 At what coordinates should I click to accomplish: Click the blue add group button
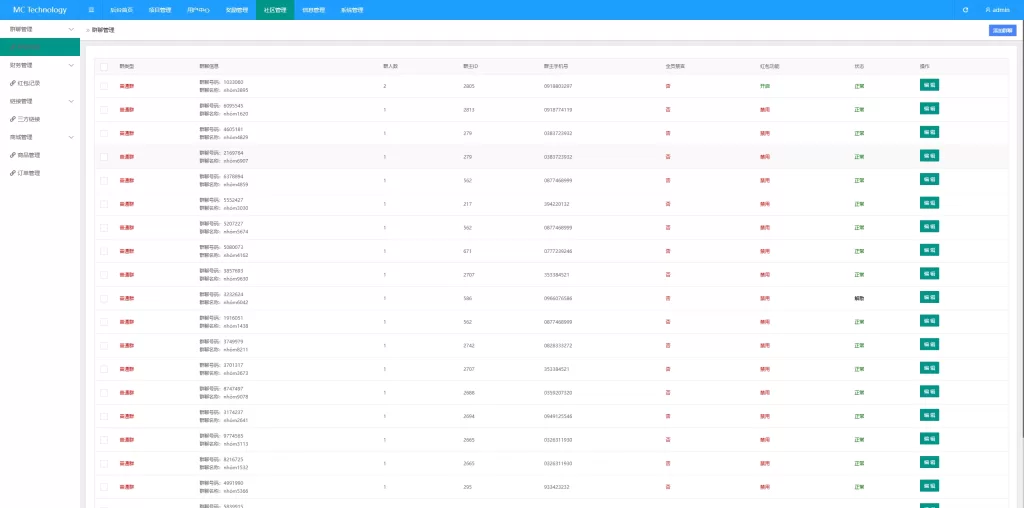click(x=1002, y=30)
